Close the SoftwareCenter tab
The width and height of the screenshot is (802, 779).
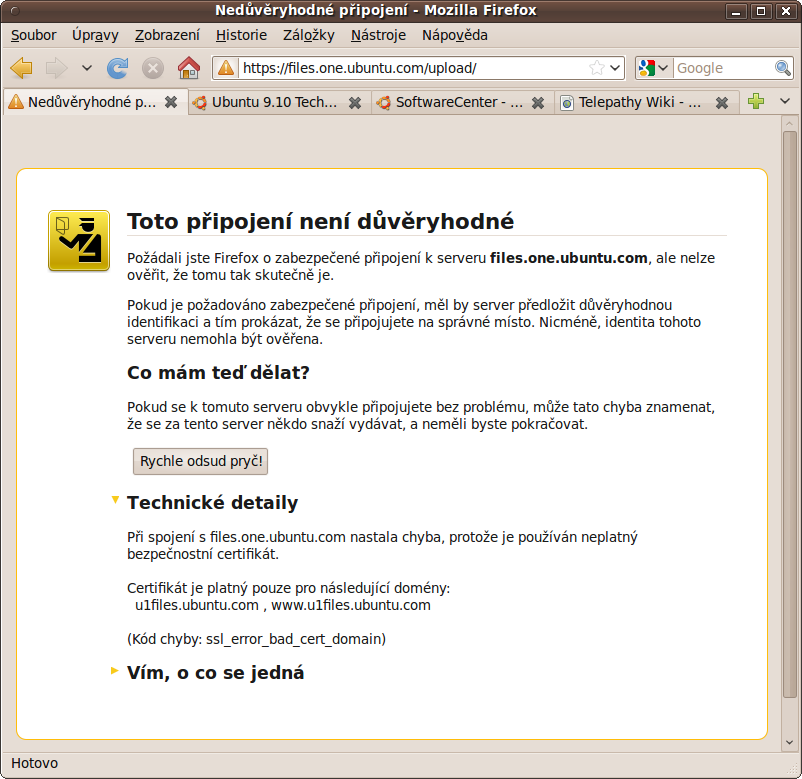coord(538,103)
